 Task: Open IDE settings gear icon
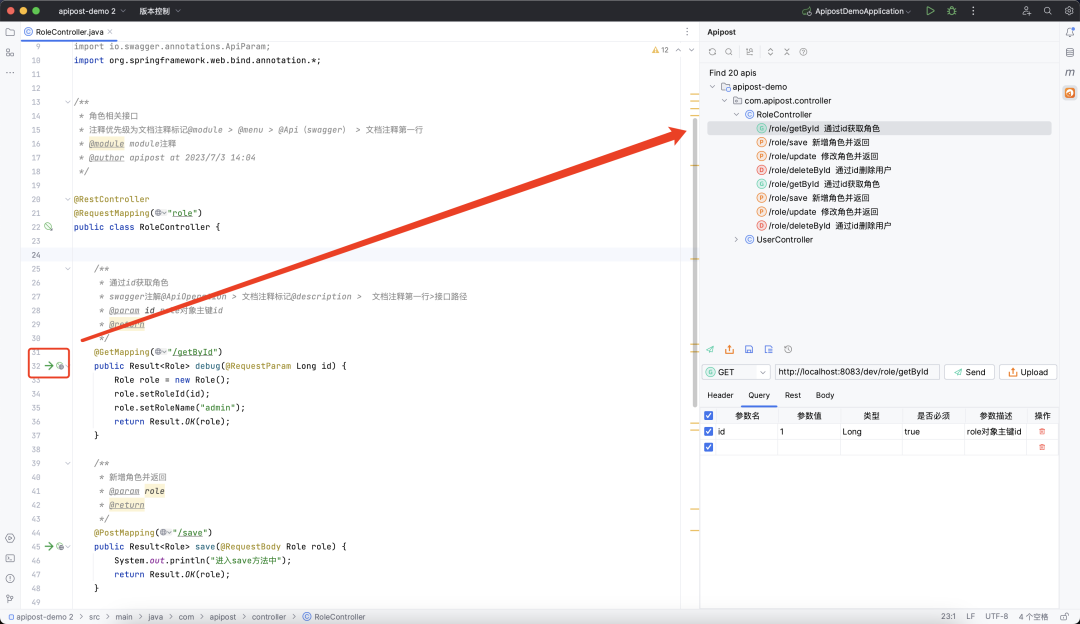tap(1068, 11)
